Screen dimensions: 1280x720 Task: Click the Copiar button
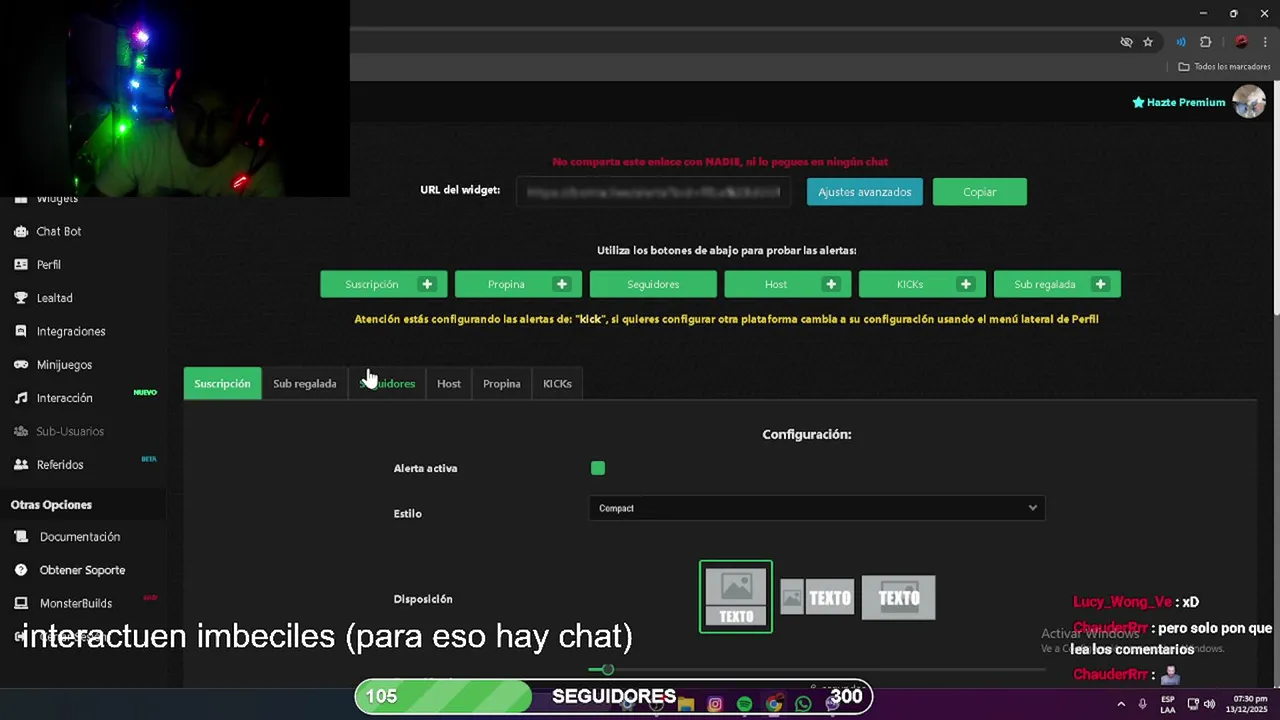point(980,192)
